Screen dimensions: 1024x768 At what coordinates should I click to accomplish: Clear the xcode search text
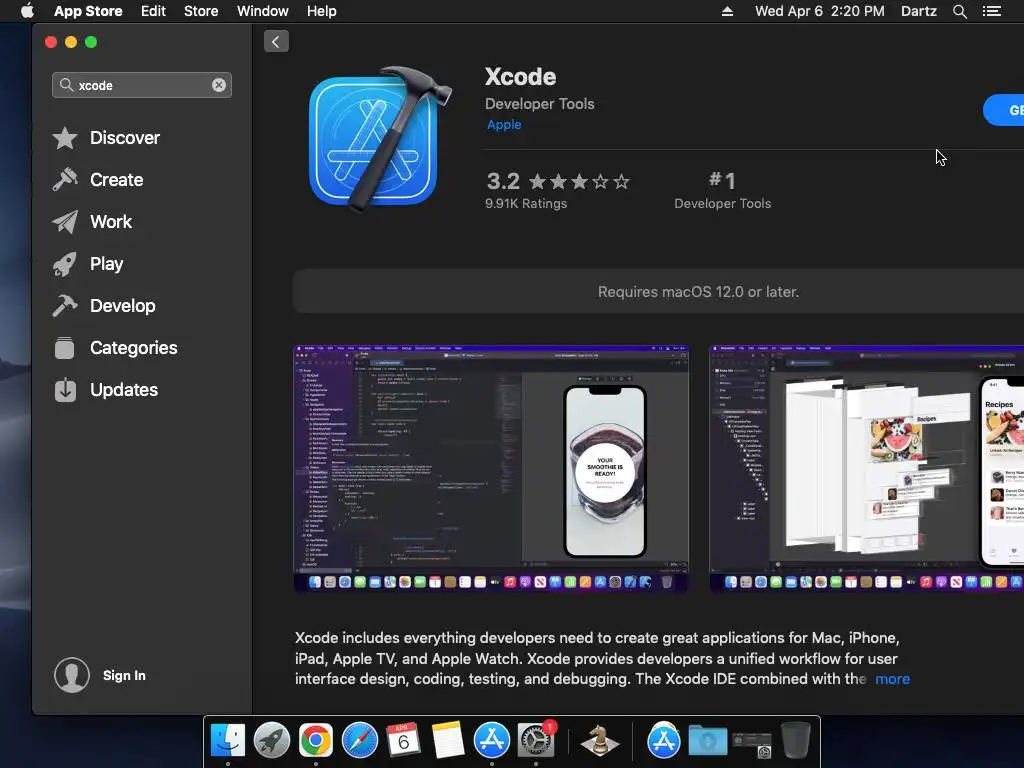point(219,85)
